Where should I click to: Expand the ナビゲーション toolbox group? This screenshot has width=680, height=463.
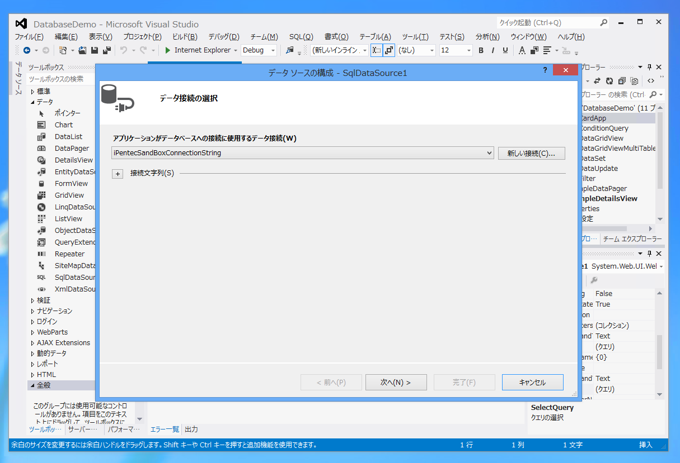tap(33, 311)
